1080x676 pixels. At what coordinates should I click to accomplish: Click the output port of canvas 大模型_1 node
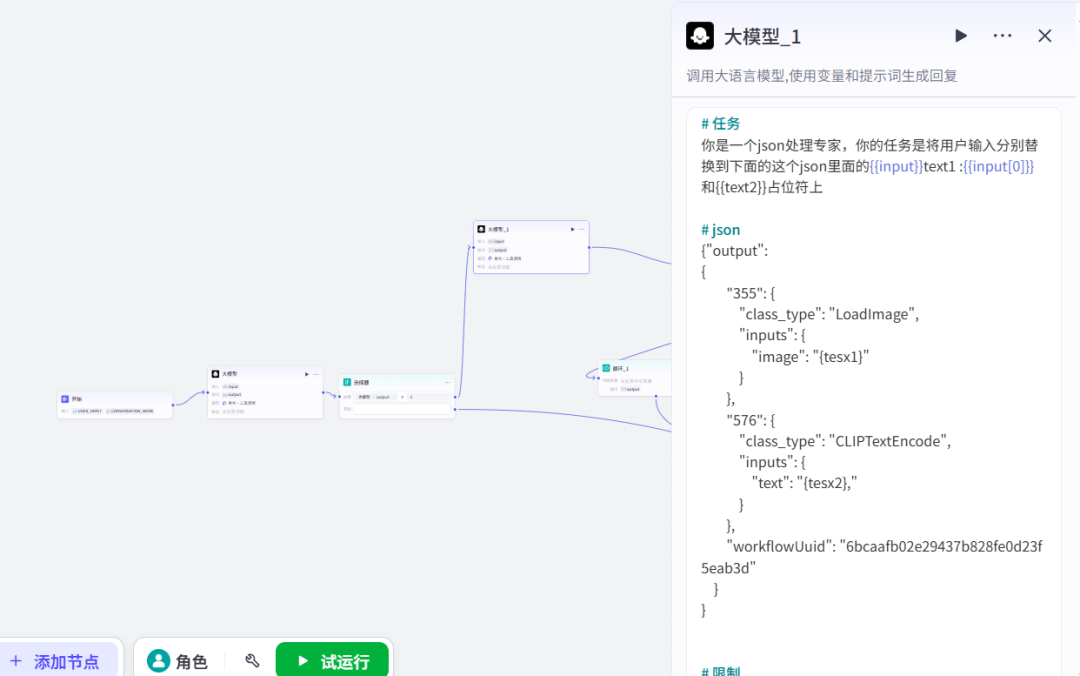(590, 247)
